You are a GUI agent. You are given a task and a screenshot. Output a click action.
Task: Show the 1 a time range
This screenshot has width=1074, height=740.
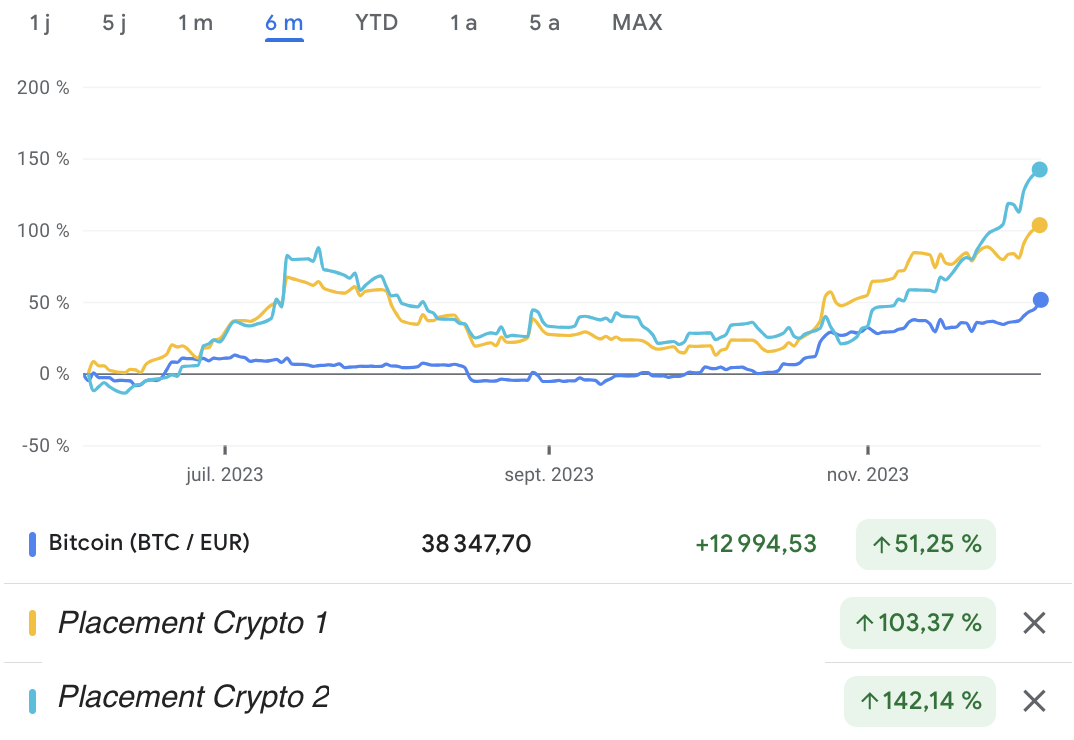tap(463, 22)
